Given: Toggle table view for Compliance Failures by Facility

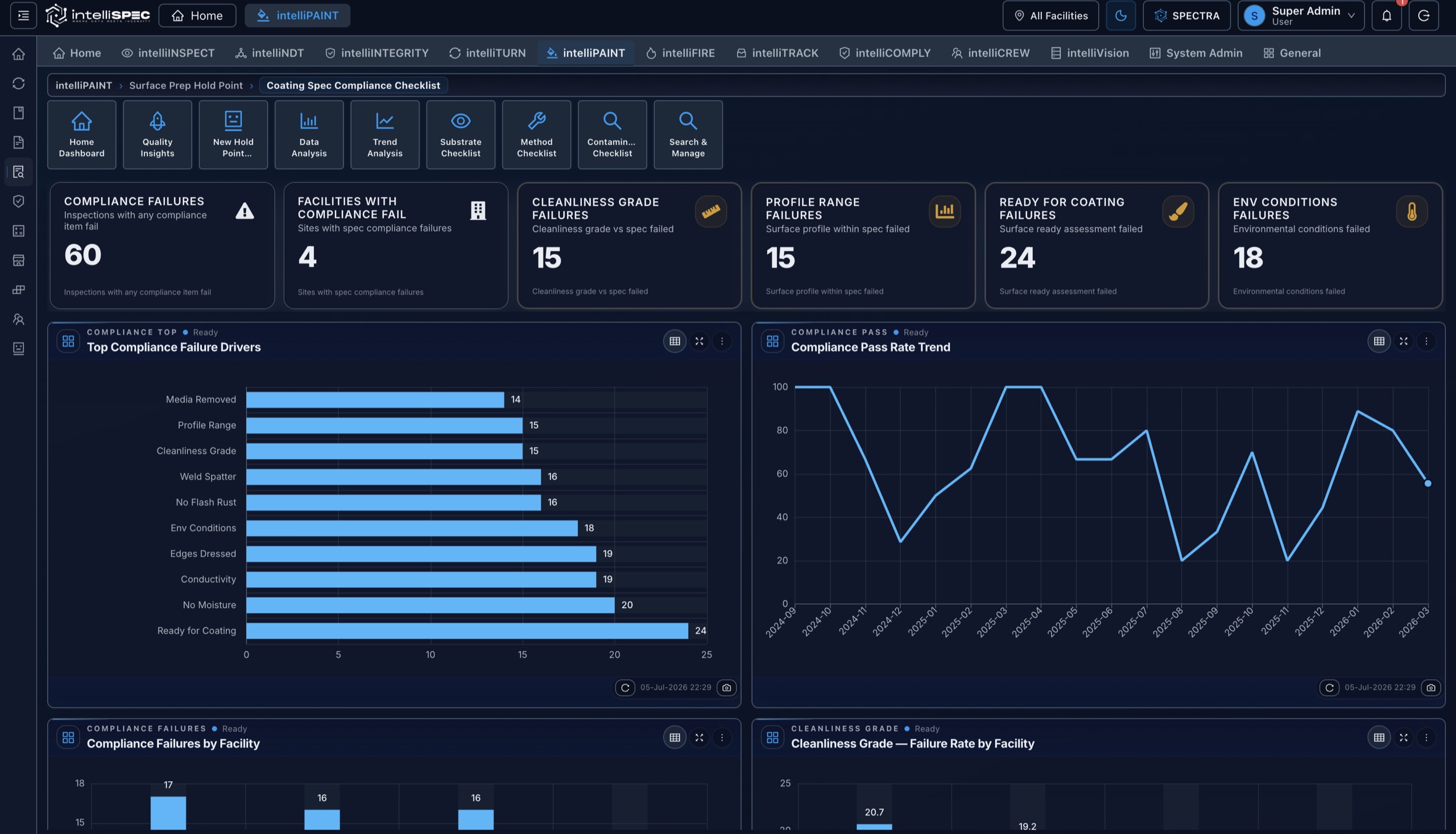Looking at the screenshot, I should point(675,738).
